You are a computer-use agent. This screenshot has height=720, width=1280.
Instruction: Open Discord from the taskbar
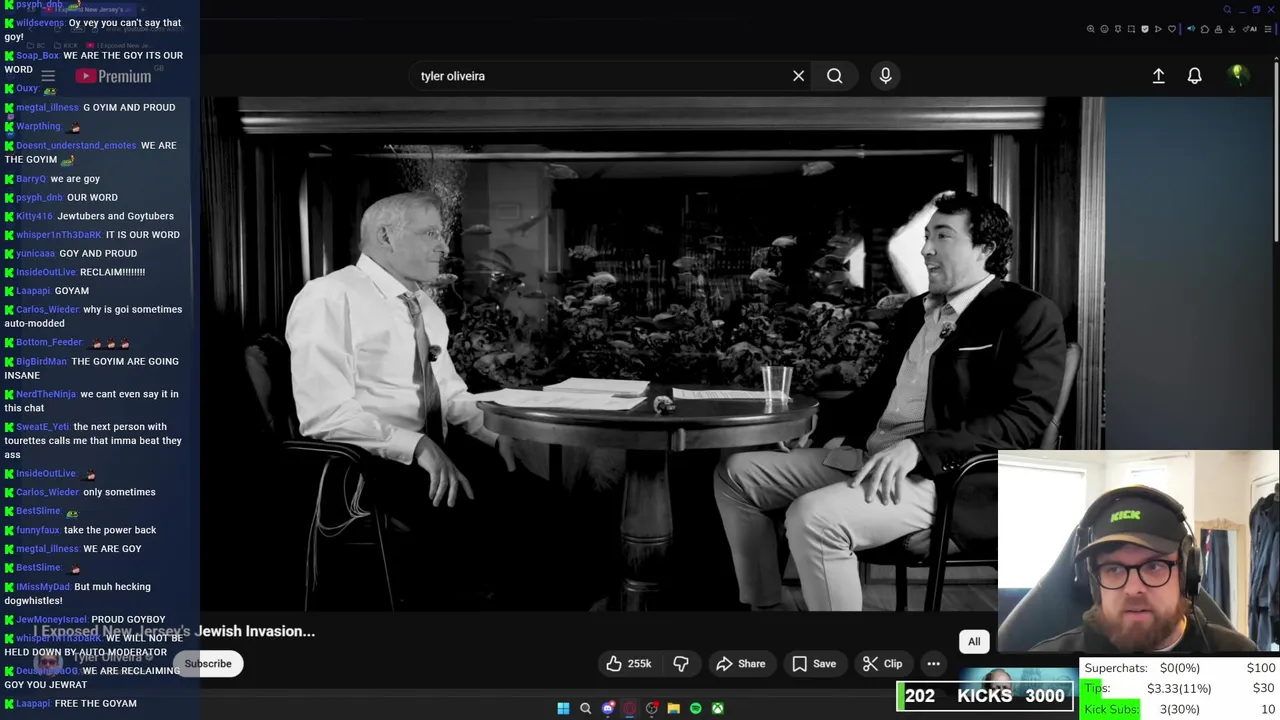pyautogui.click(x=608, y=708)
